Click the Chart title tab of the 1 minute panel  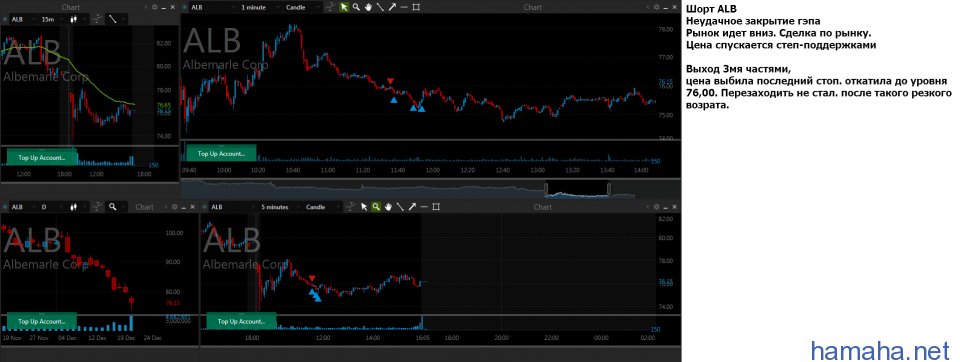(x=533, y=7)
